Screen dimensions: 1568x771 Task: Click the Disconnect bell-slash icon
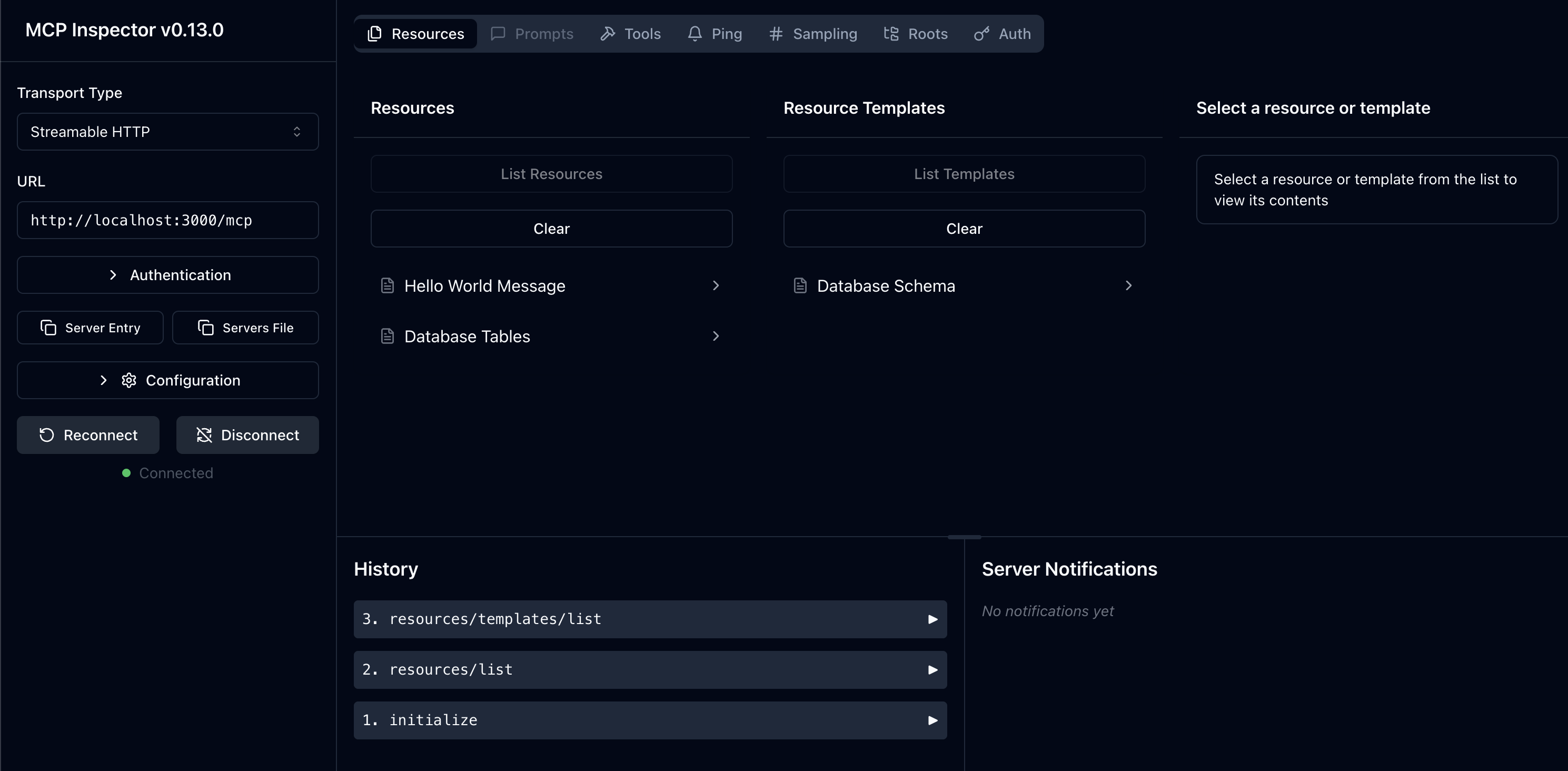(x=204, y=434)
